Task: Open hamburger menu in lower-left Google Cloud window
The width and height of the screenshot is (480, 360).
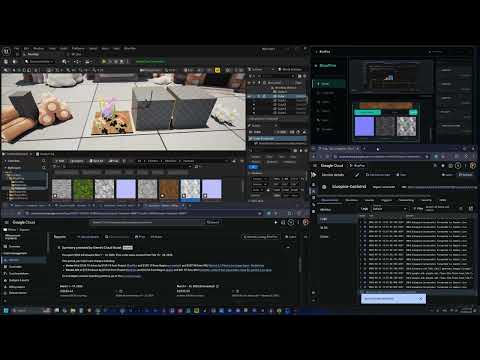Action: click(6, 222)
